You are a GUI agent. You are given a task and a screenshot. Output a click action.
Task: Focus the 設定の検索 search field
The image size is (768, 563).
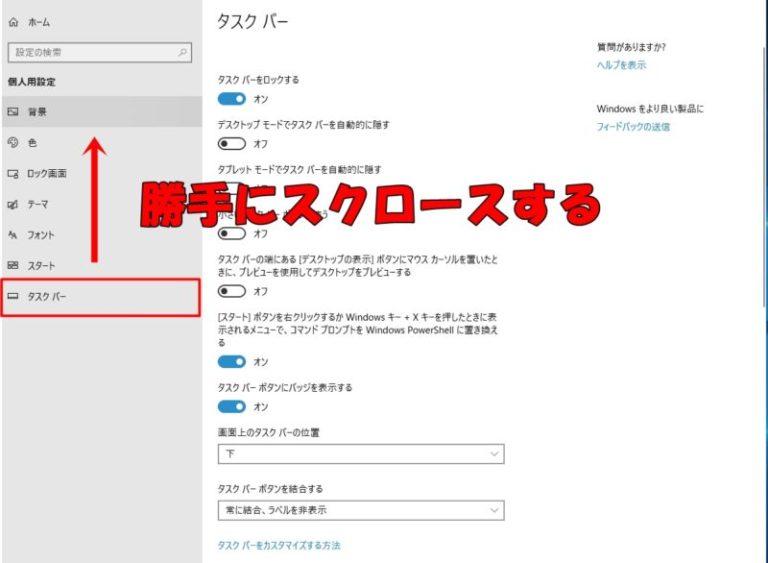[99, 52]
